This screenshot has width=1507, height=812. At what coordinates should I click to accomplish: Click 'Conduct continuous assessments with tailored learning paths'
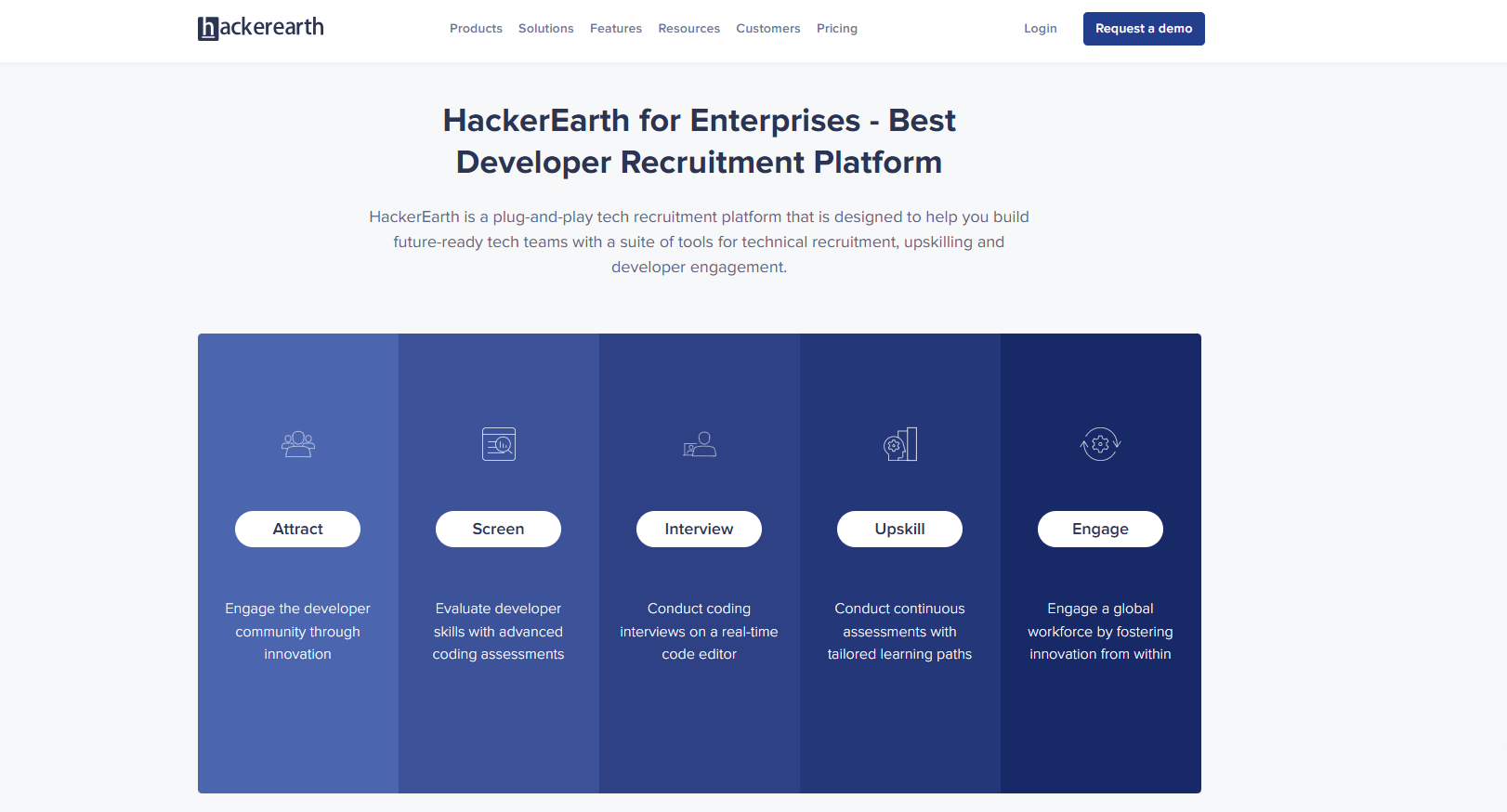(x=899, y=632)
